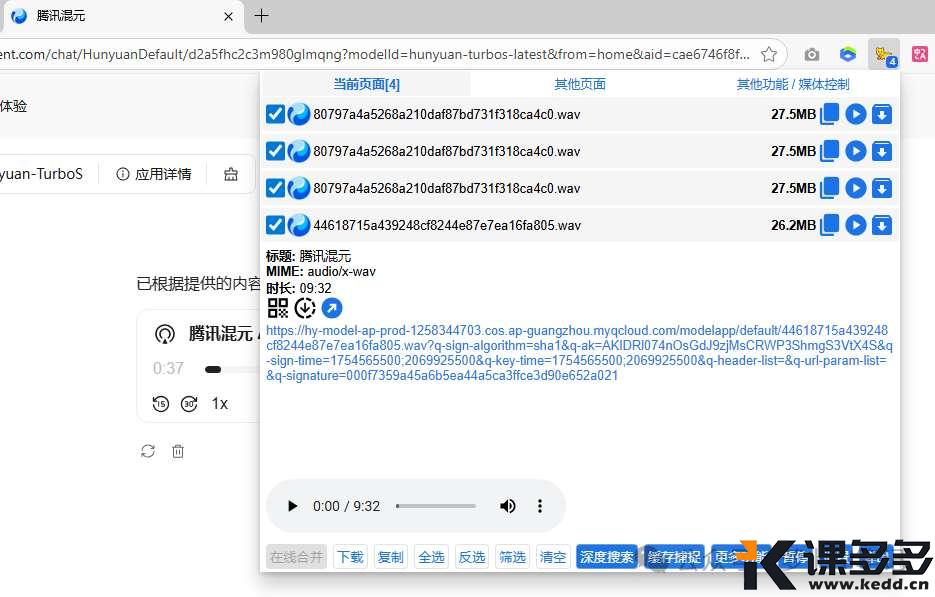This screenshot has height=597, width=935.
Task: Download the 26.2MB wav file
Action: [882, 225]
